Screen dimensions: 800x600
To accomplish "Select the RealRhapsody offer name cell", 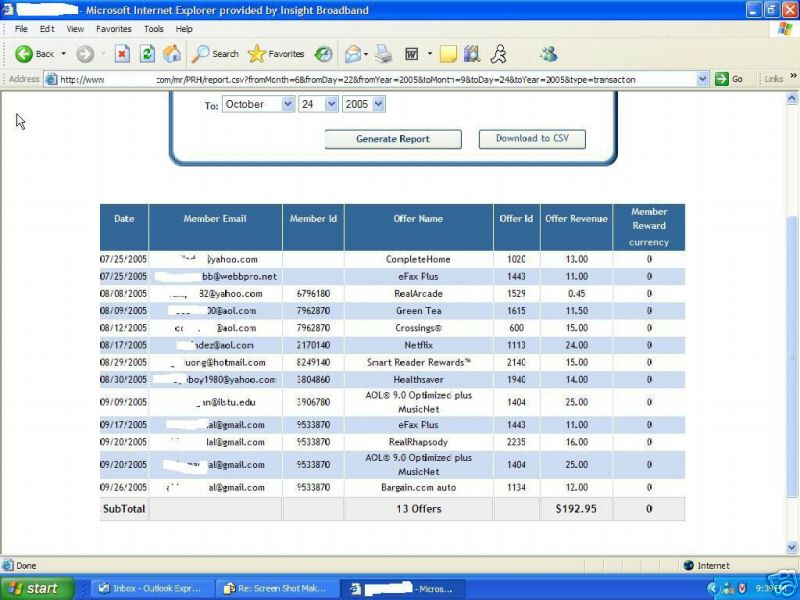I will click(418, 442).
